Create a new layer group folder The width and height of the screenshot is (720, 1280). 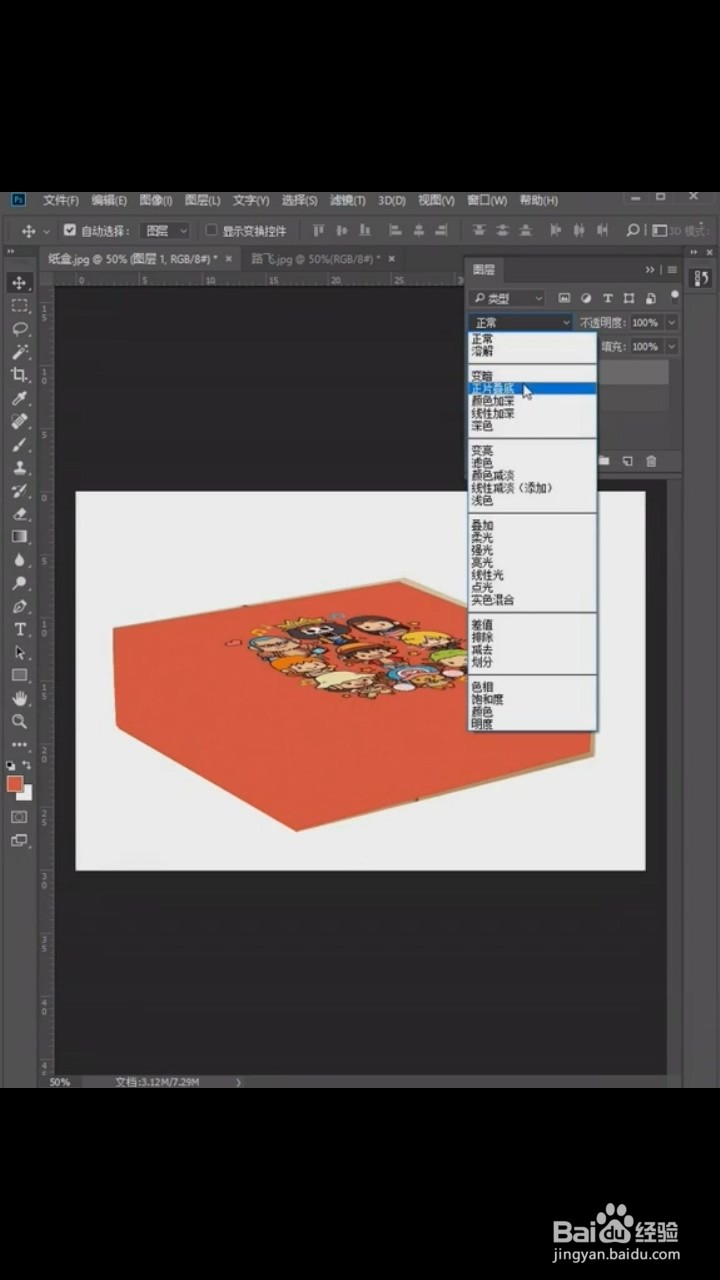coord(605,461)
